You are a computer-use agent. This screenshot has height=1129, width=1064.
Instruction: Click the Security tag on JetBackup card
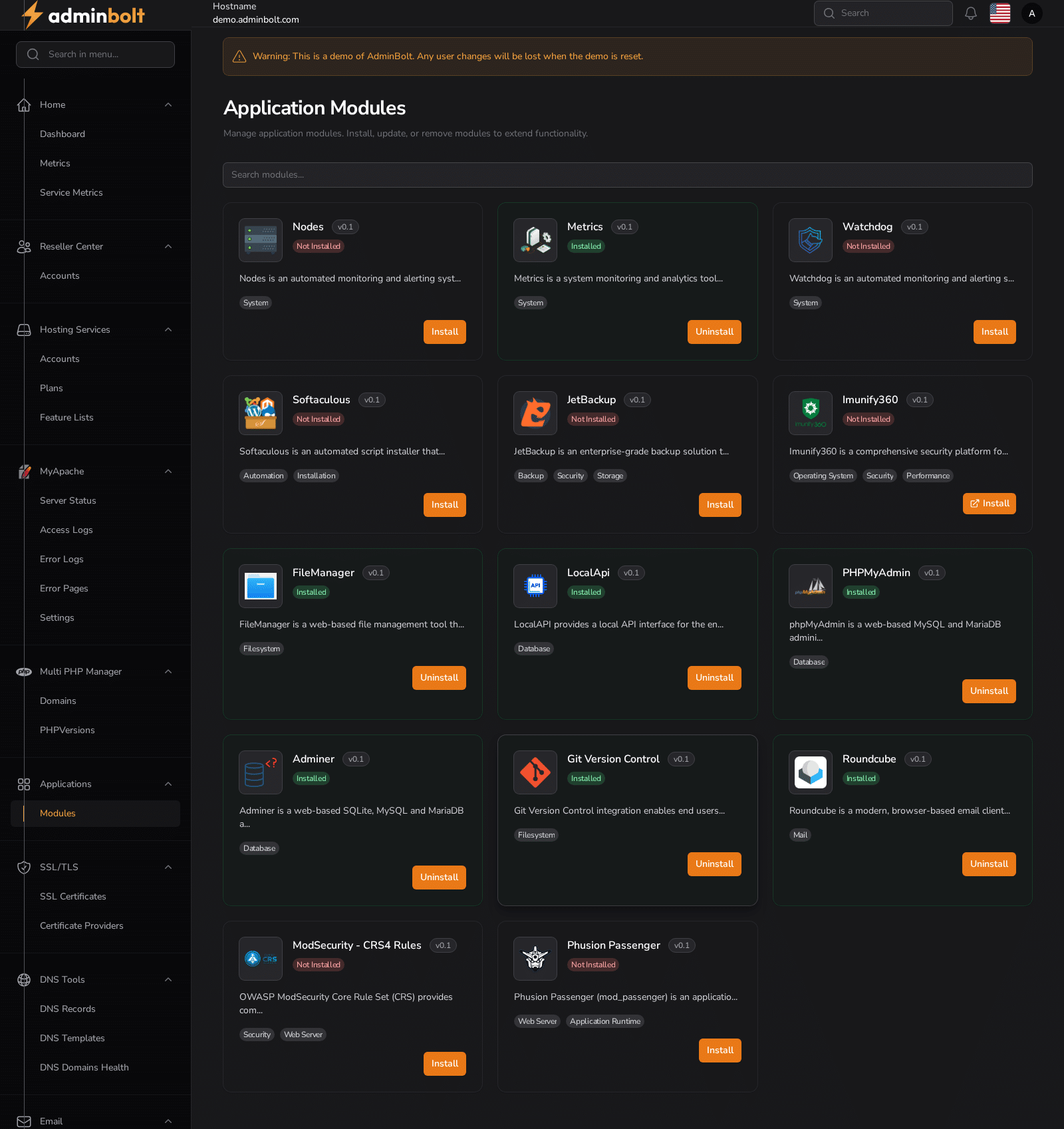point(571,476)
